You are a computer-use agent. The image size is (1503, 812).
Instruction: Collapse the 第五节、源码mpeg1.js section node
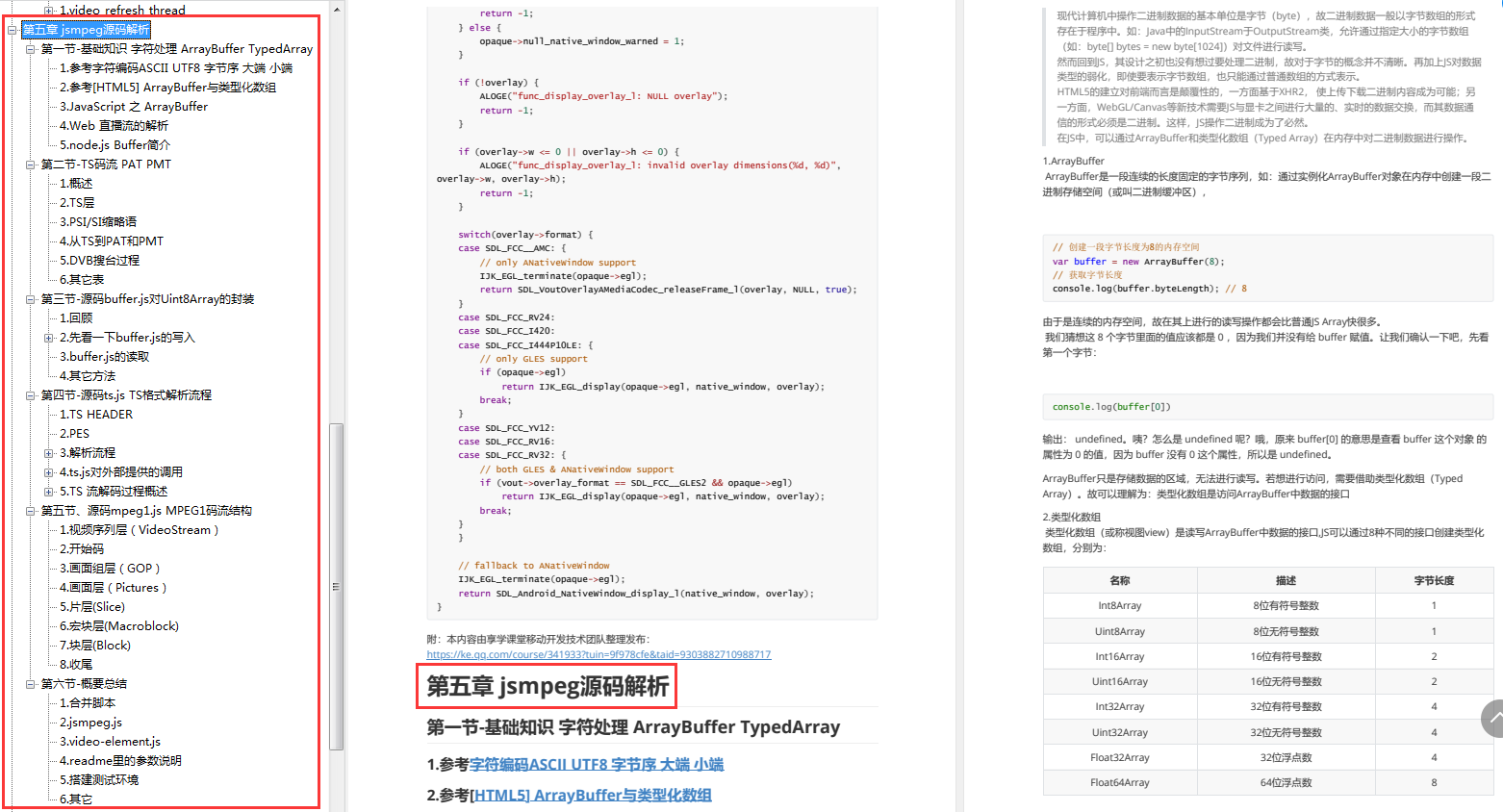[x=30, y=511]
